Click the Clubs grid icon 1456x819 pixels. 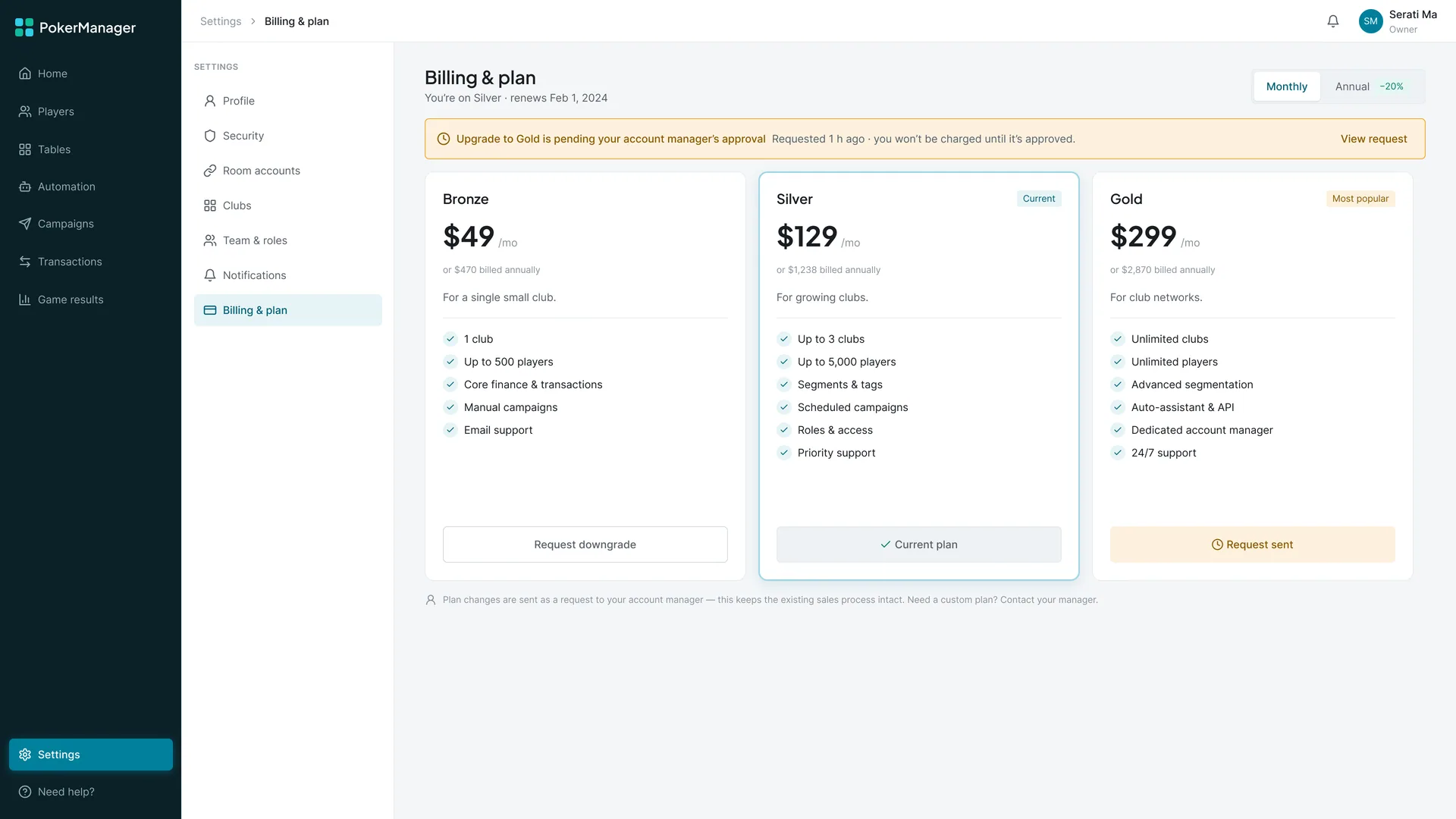[210, 206]
